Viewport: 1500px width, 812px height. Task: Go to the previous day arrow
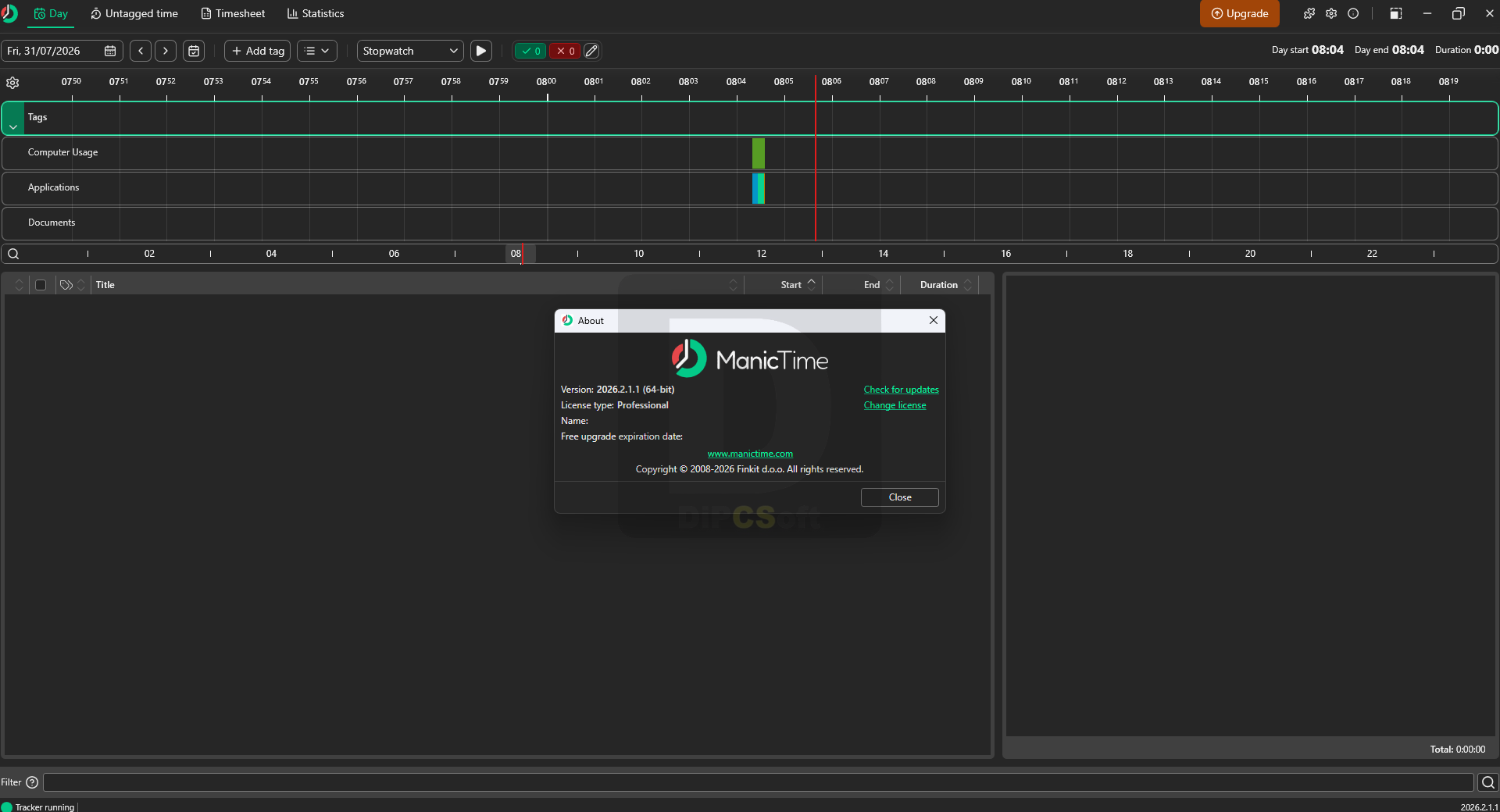tap(141, 51)
